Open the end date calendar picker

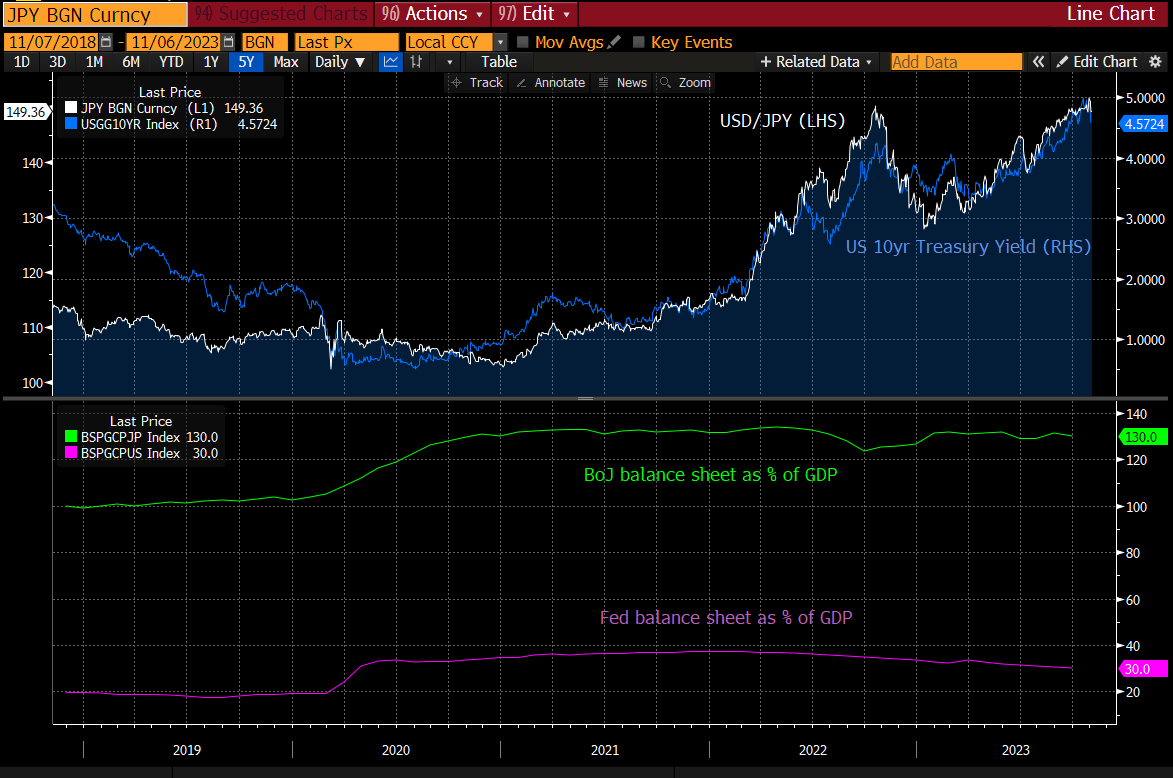click(x=228, y=42)
